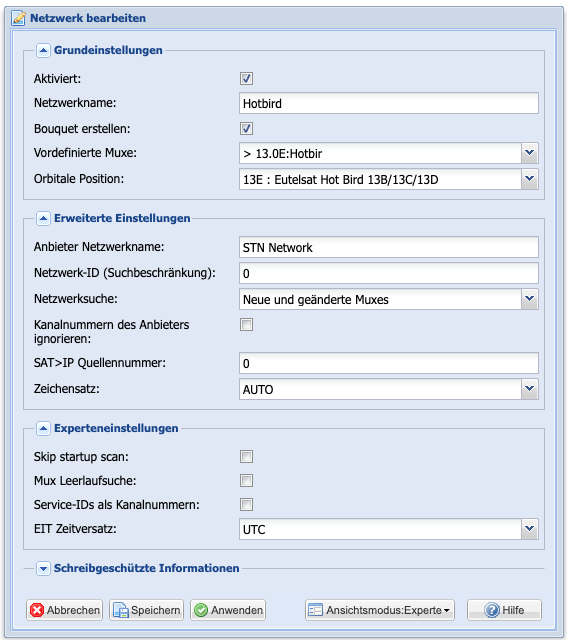Open the Vordefinierte Muxe dropdown
567x640 pixels.
click(530, 153)
